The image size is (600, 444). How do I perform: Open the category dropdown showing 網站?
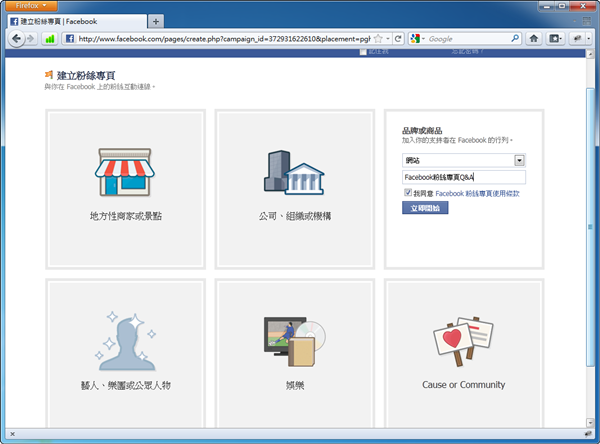point(464,160)
